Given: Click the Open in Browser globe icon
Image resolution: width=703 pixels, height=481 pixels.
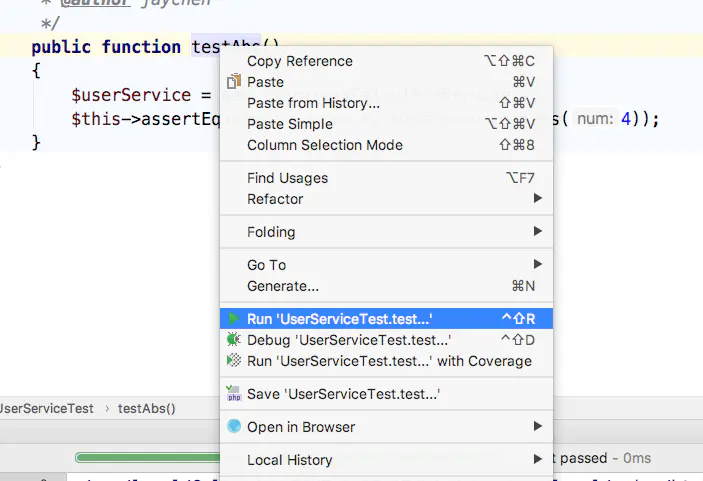Looking at the screenshot, I should (234, 426).
